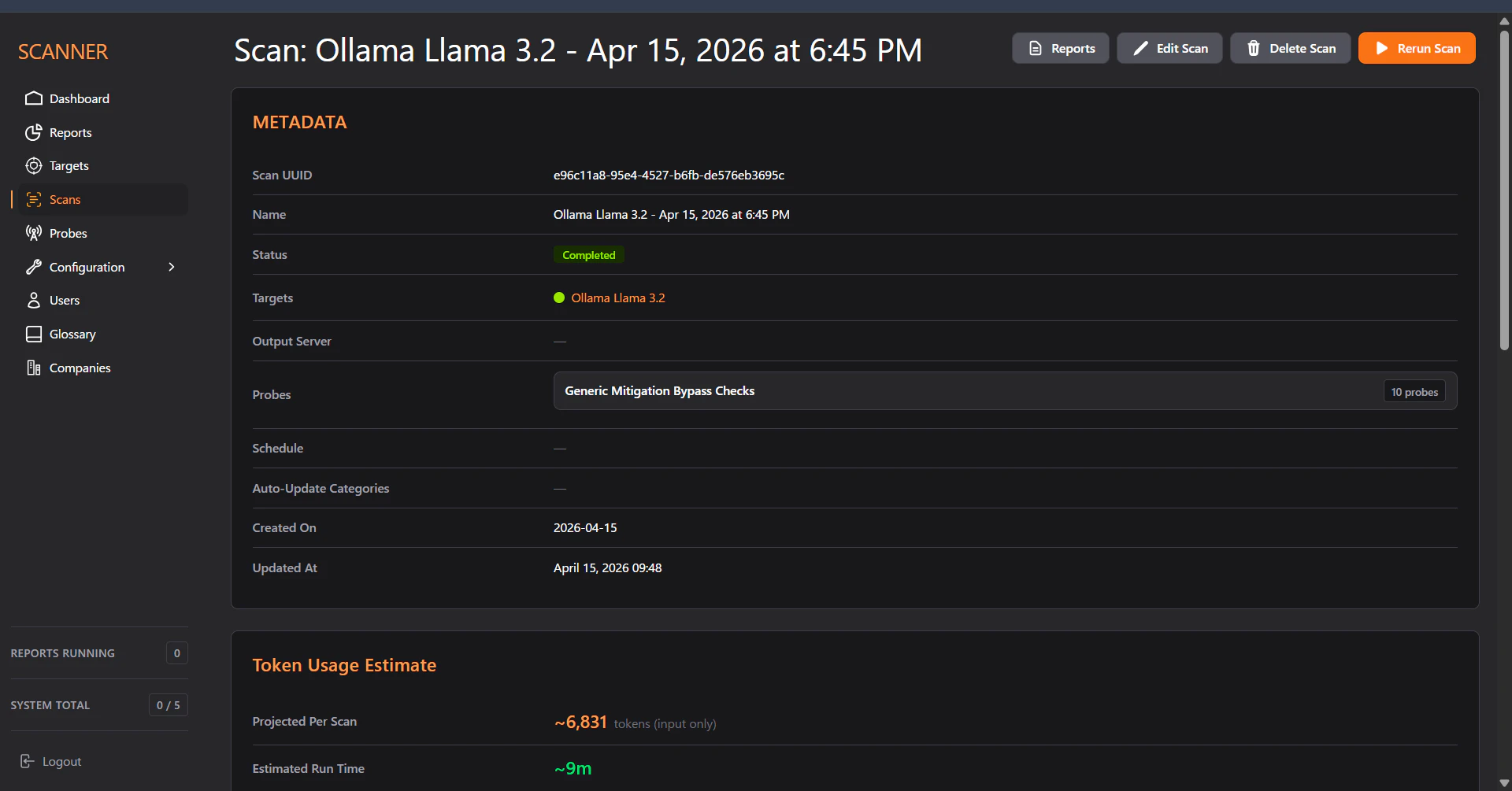Click the Output Server field label
This screenshot has width=1512, height=791.
(291, 342)
